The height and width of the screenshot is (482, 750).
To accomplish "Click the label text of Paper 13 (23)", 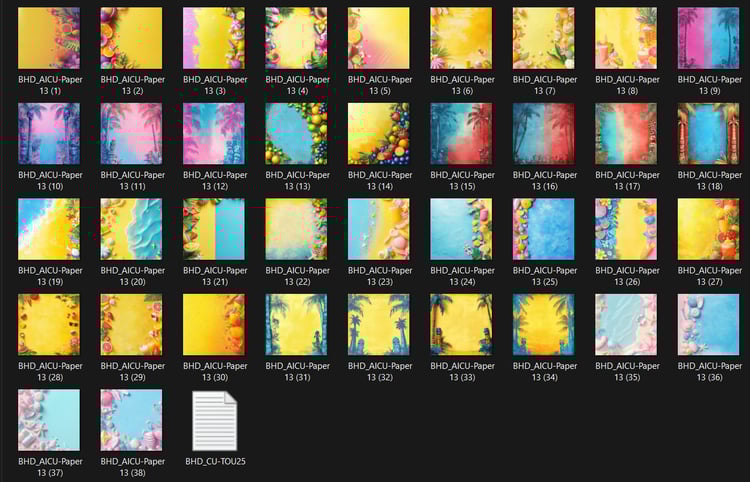I will coord(380,276).
